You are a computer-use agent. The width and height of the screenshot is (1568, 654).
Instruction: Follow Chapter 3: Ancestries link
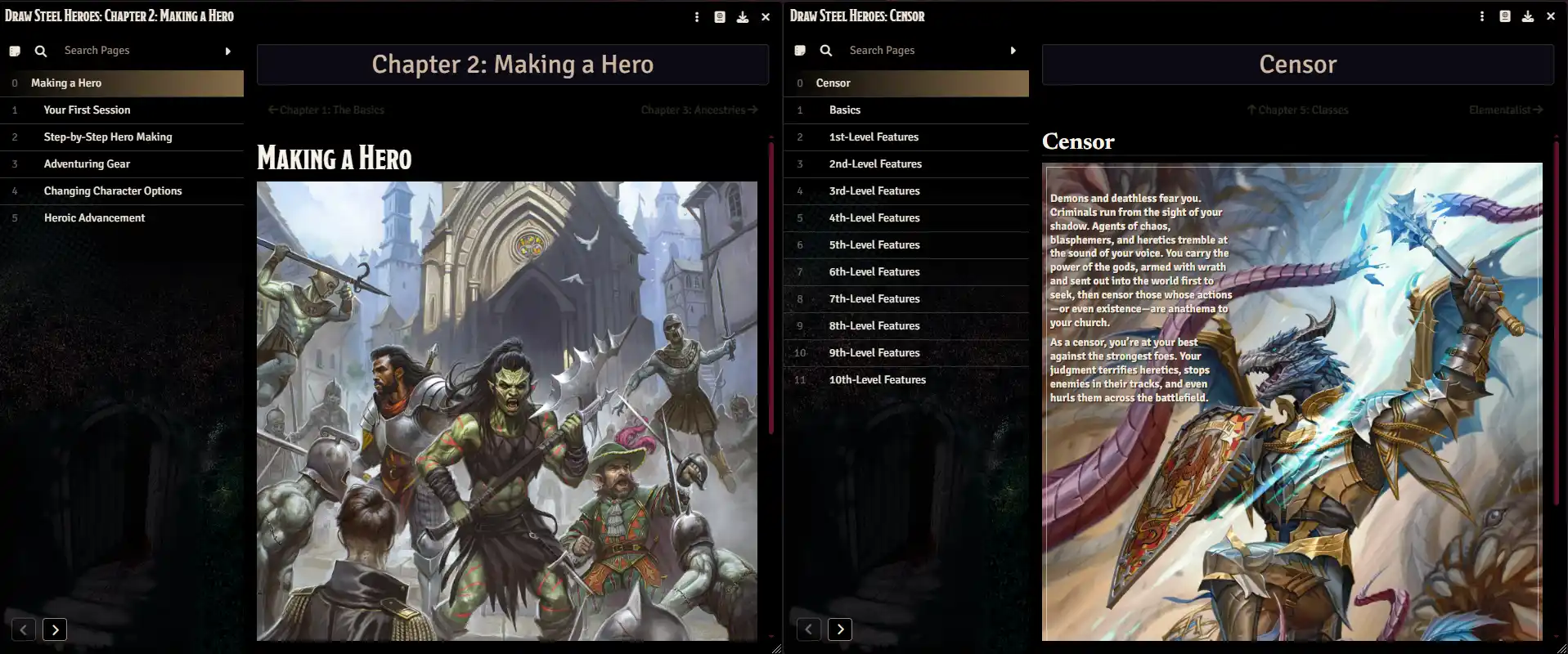click(x=699, y=110)
